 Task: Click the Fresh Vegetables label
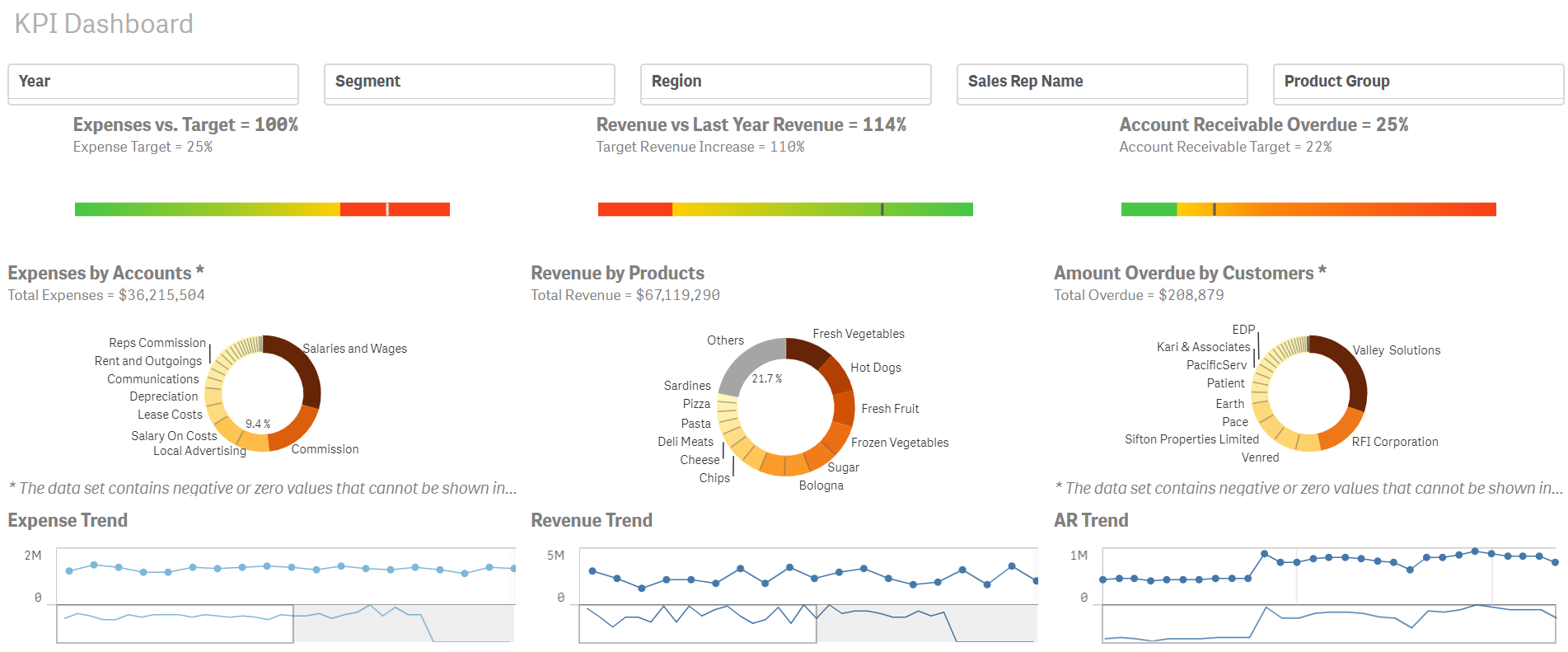coord(858,334)
